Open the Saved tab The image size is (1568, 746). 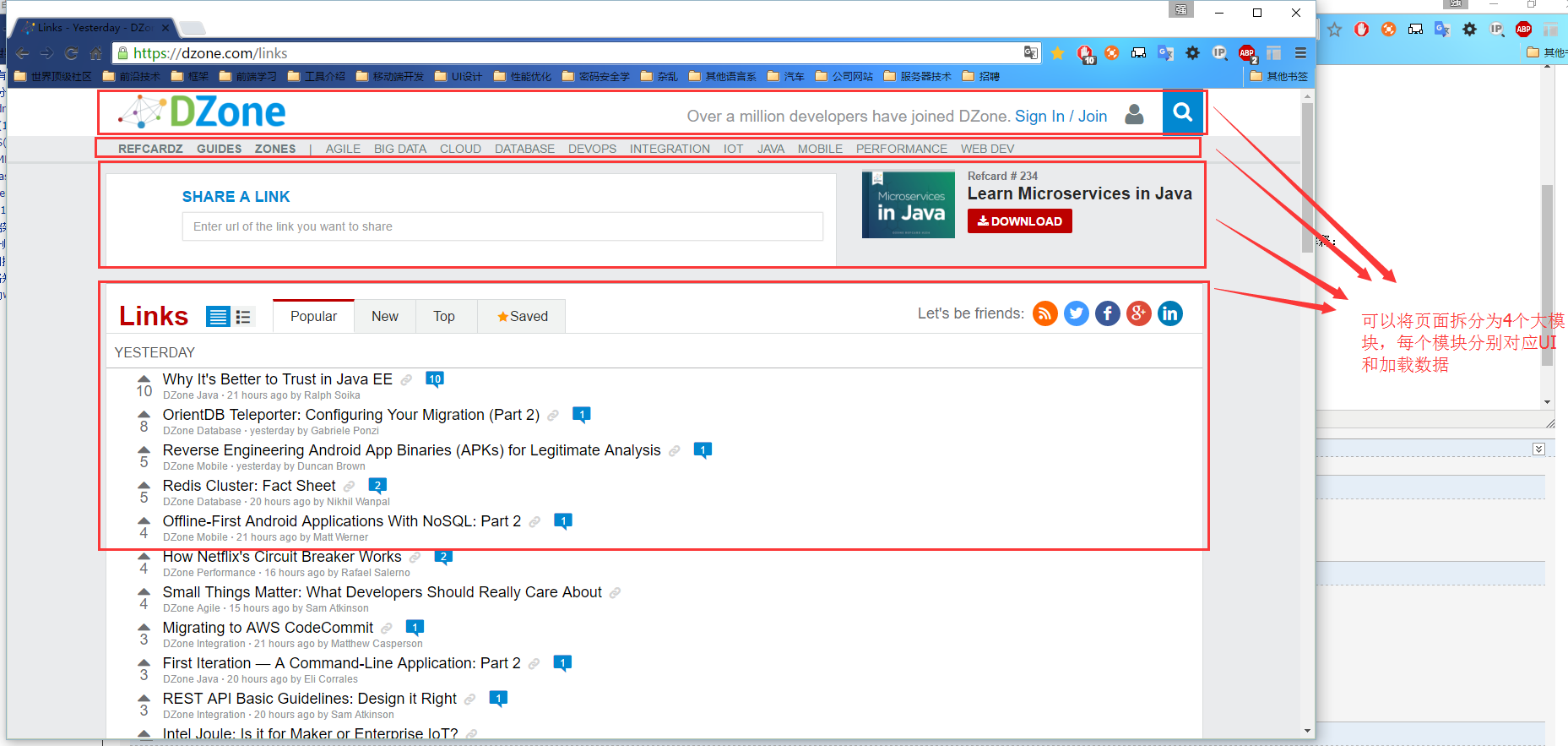522,316
